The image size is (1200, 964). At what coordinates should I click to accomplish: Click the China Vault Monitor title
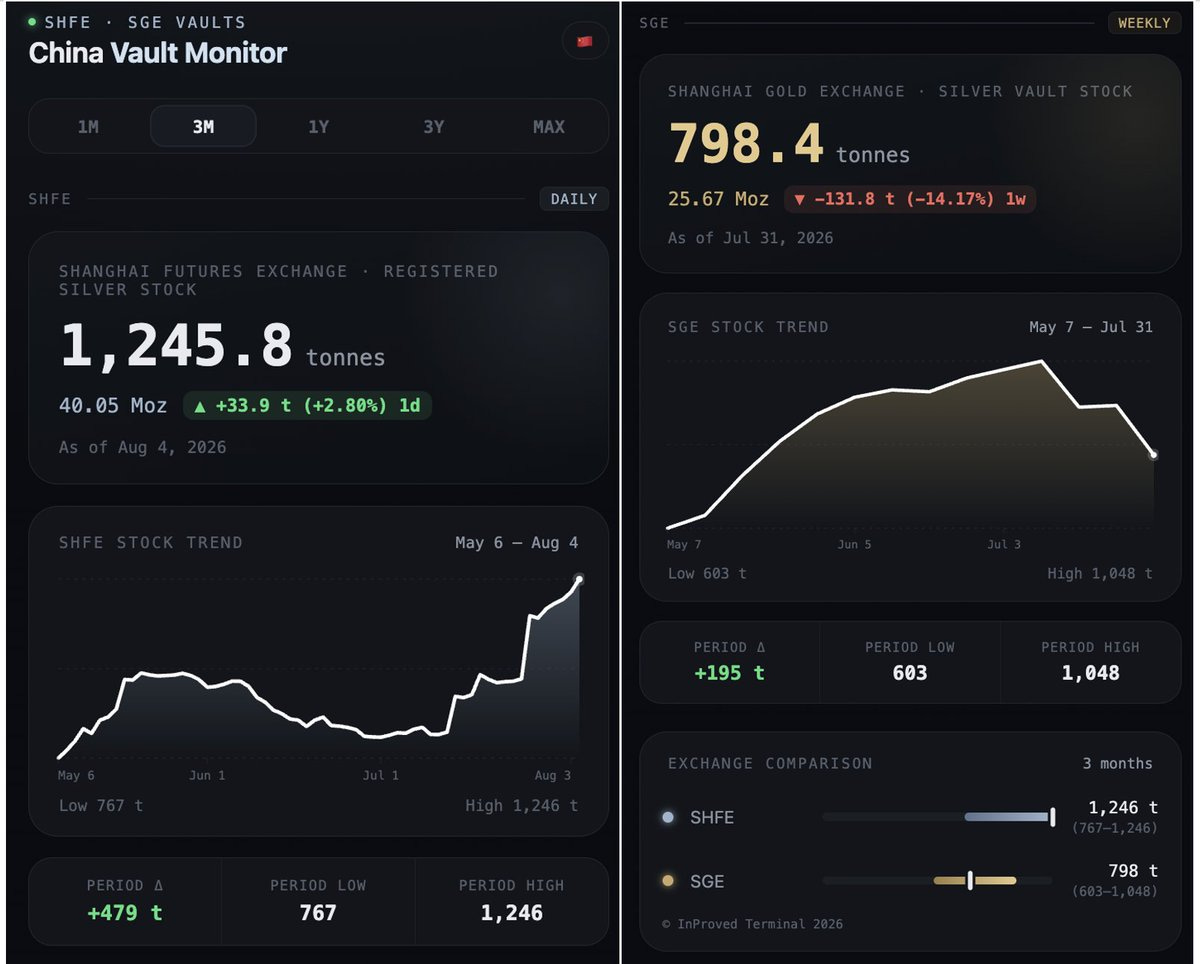pyautogui.click(x=158, y=53)
